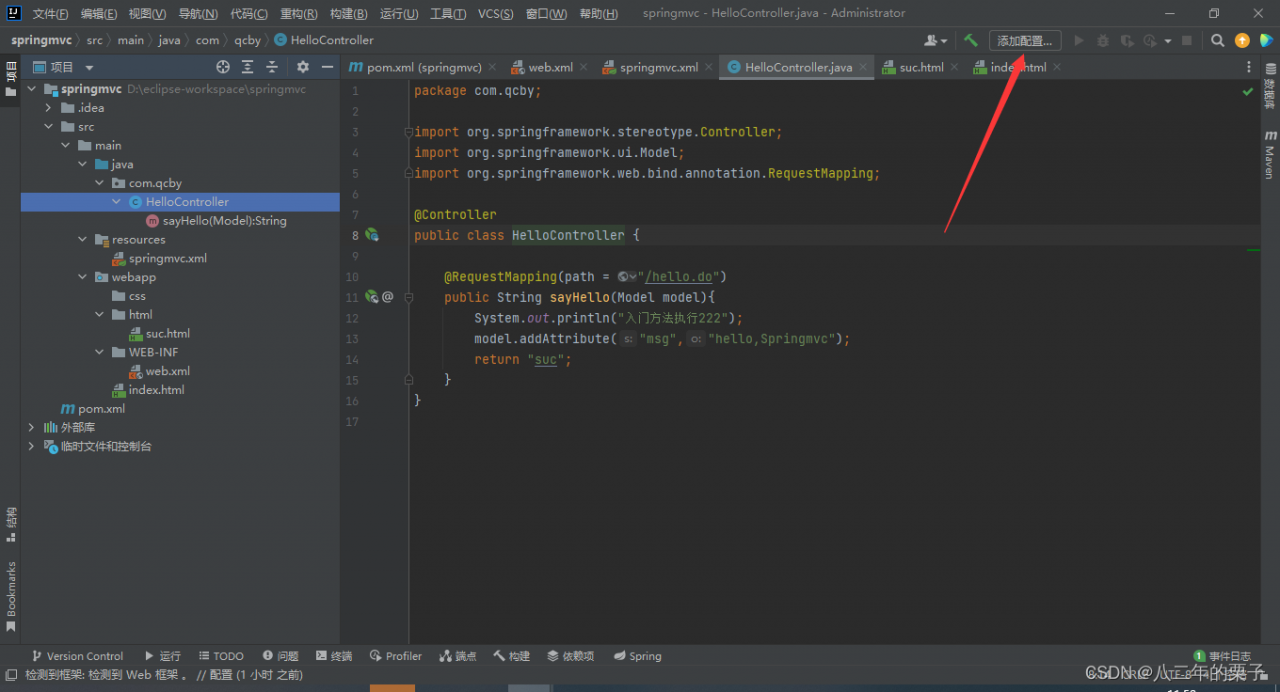Click the /hello.do URL link in code
The width and height of the screenshot is (1280, 692).
(685, 277)
